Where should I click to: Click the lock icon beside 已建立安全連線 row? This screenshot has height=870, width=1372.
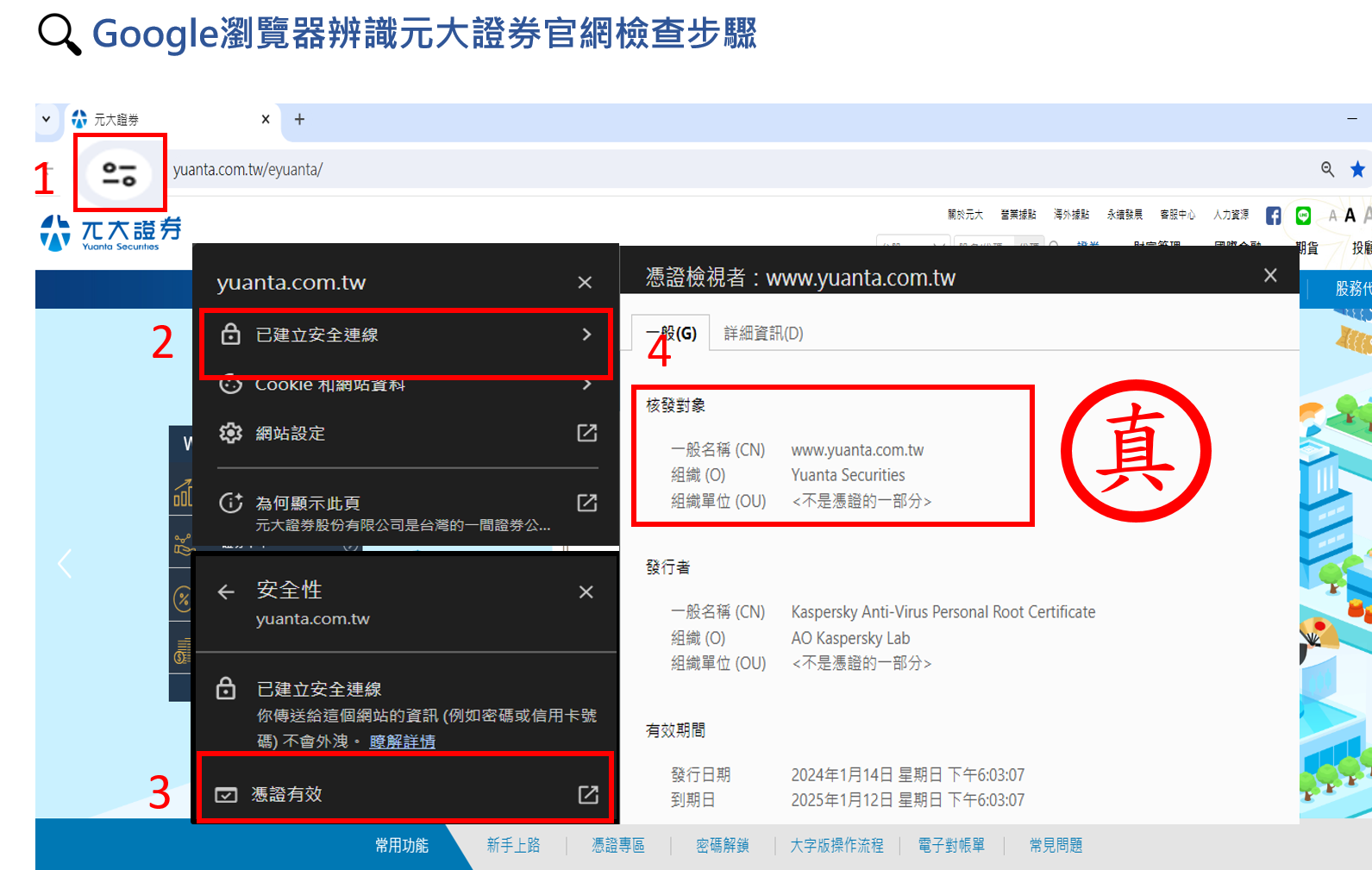(230, 335)
